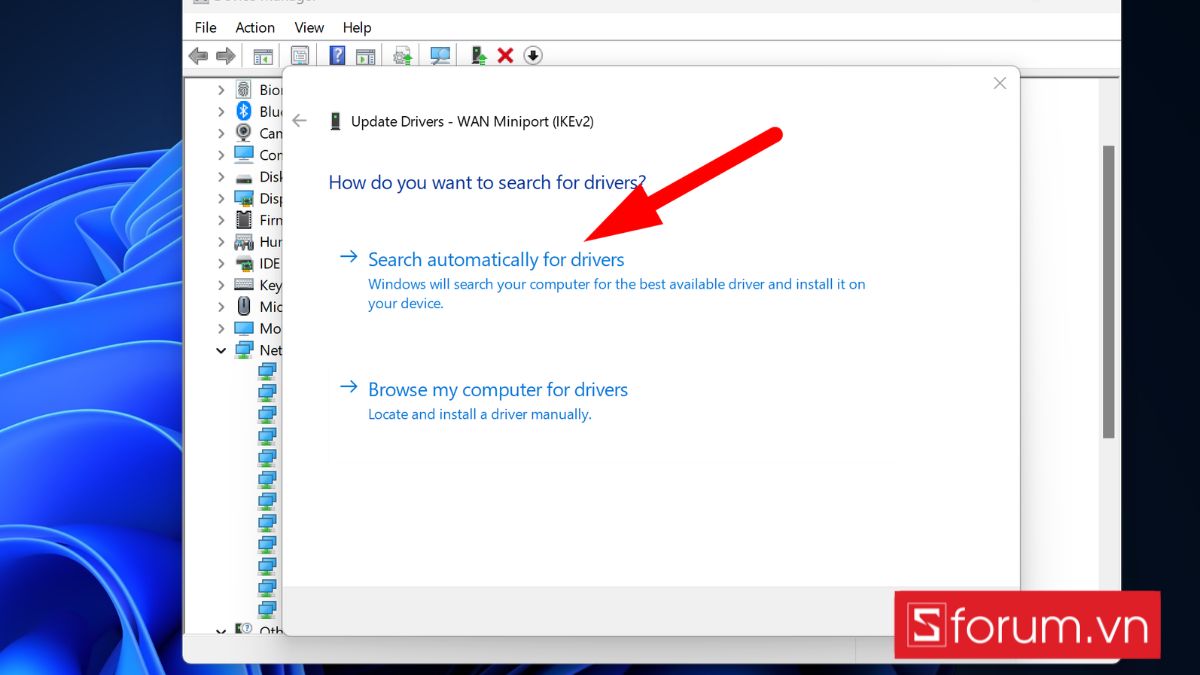Select the Mice mouse icon
This screenshot has height=675, width=1200.
[x=243, y=307]
